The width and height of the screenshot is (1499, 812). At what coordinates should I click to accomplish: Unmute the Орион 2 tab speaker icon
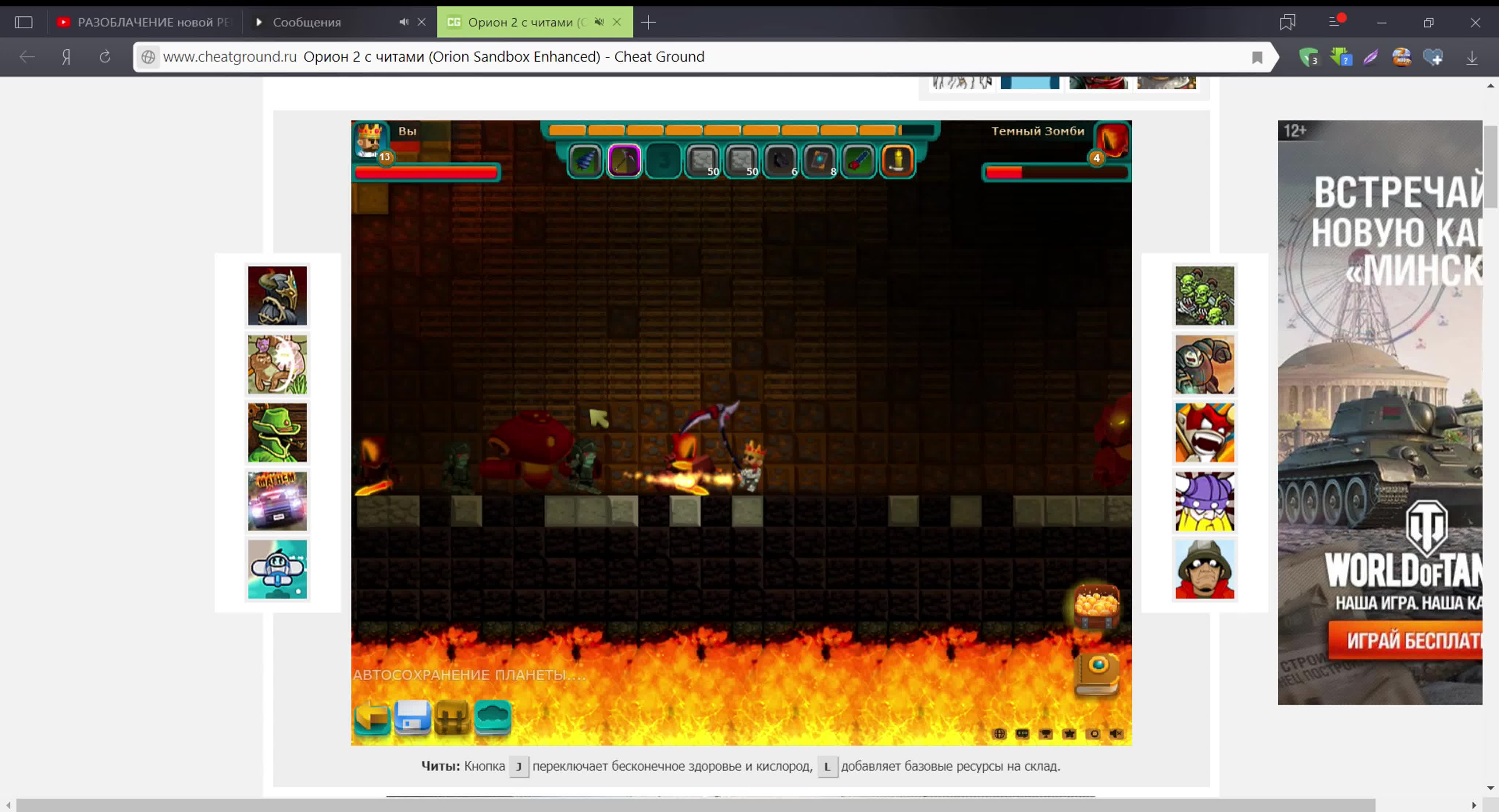(x=599, y=22)
